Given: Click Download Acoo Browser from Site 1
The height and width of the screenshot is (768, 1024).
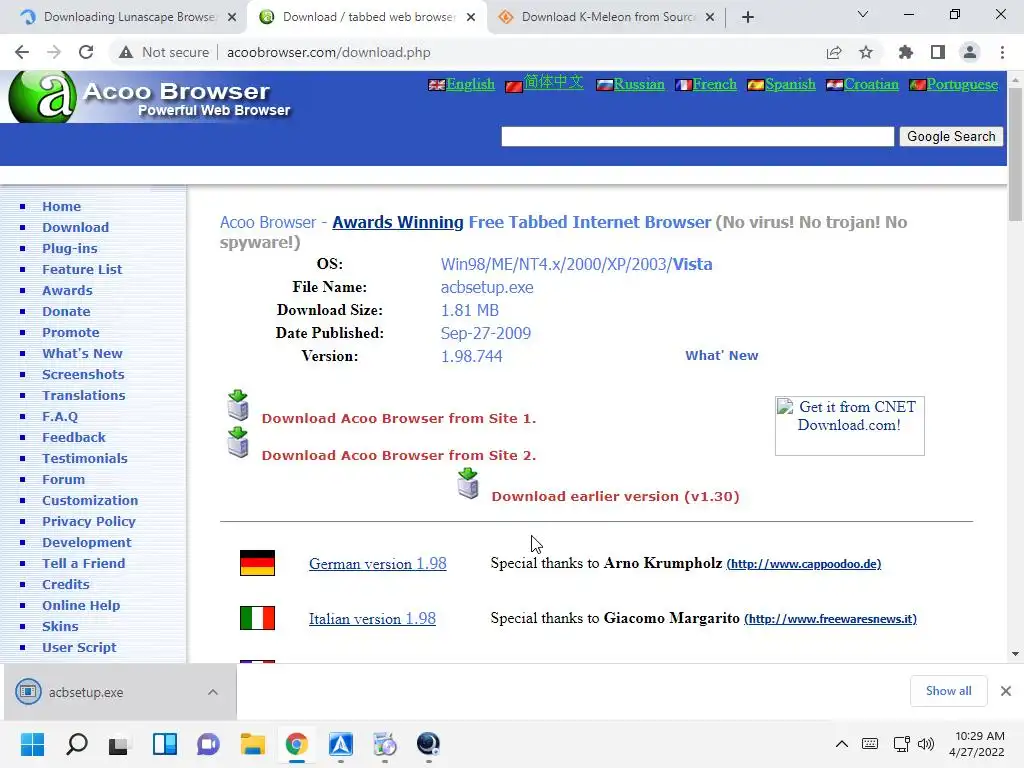Looking at the screenshot, I should [399, 419].
